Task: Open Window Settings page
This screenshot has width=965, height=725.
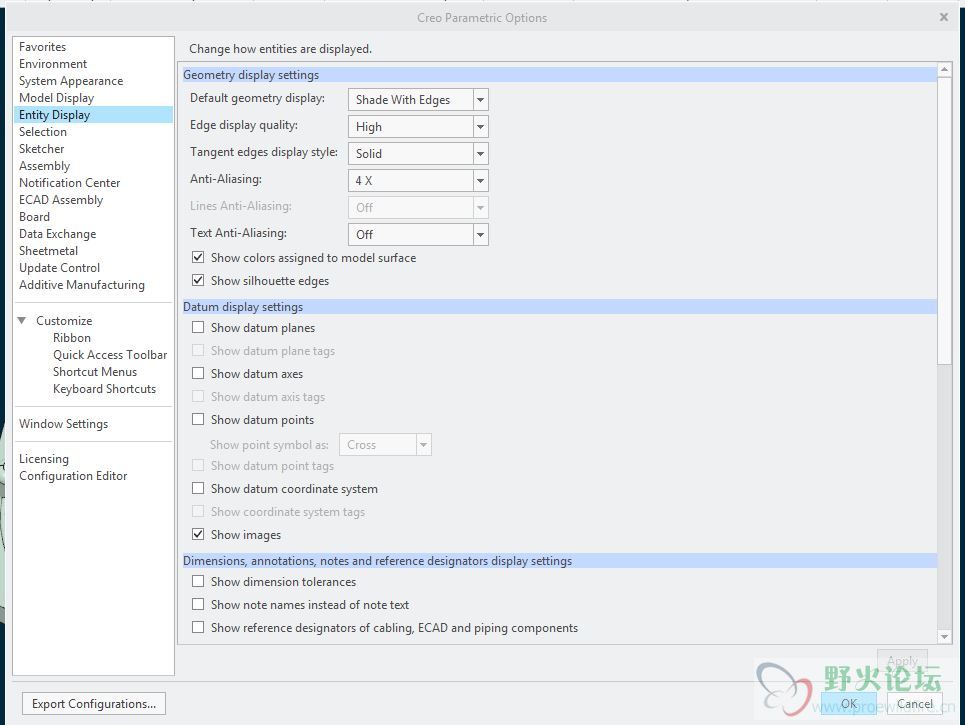Action: [63, 424]
